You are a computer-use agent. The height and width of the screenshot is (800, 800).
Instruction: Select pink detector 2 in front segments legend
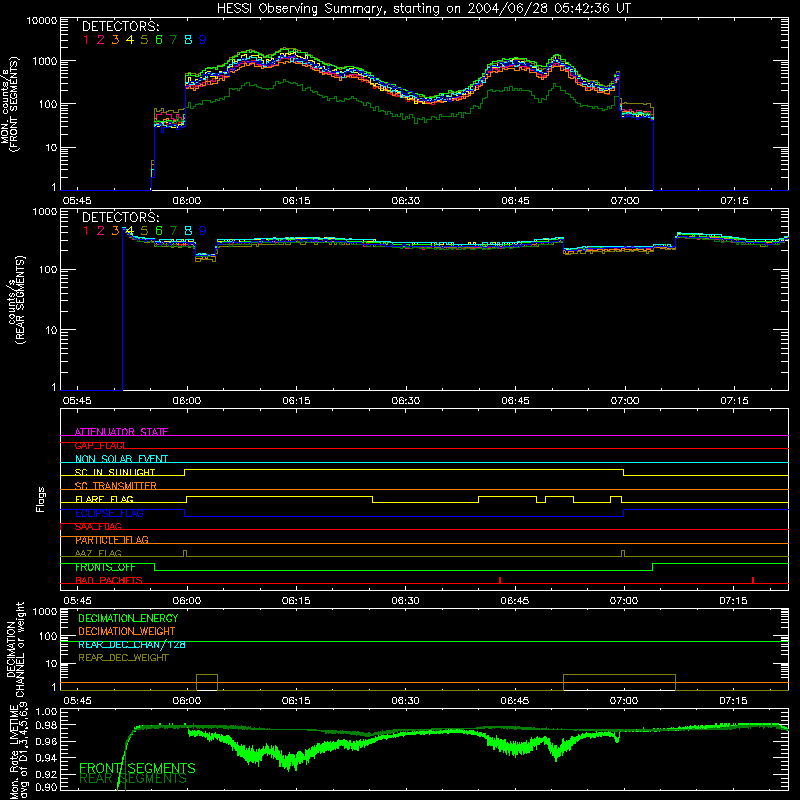(x=101, y=40)
